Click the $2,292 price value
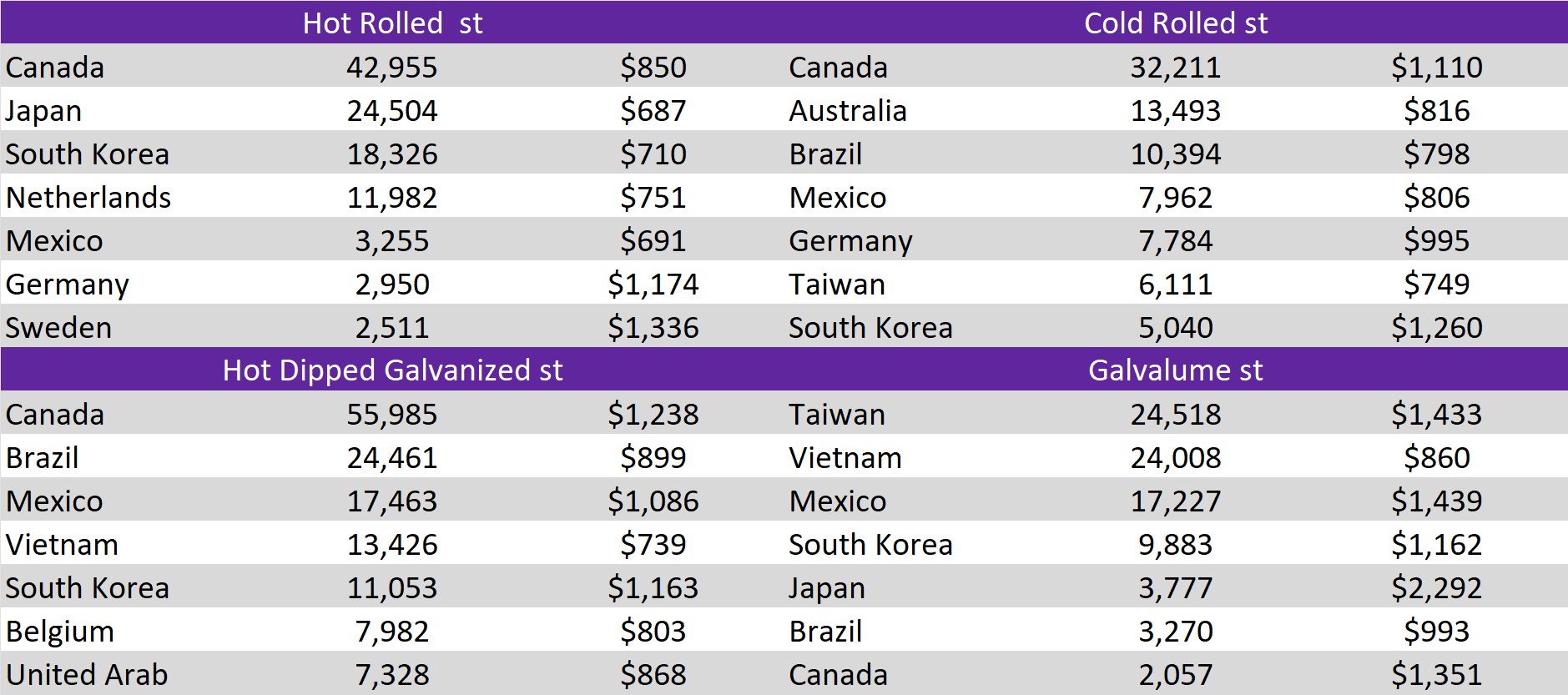Viewport: 1568px width, 695px height. 1436,588
